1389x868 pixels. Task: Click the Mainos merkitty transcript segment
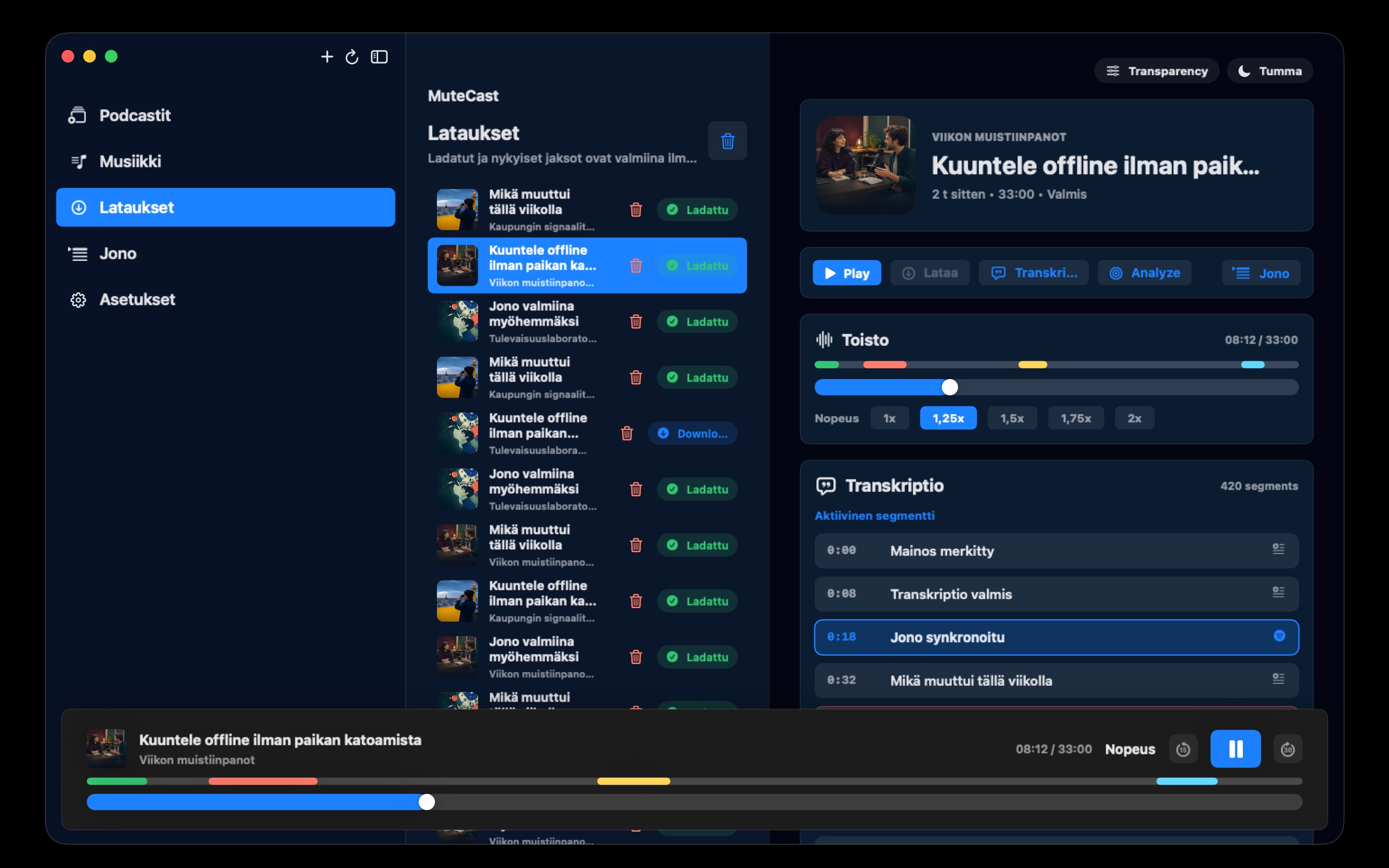click(x=1056, y=551)
